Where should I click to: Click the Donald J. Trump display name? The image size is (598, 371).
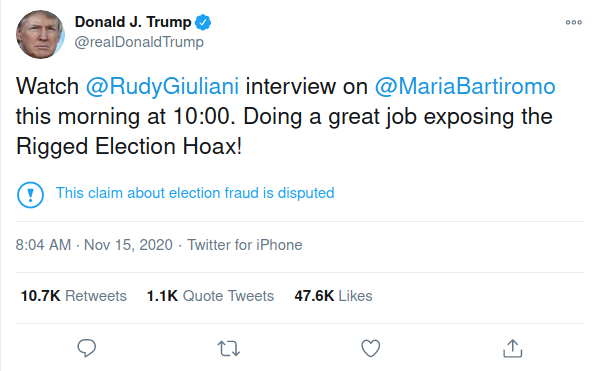[x=133, y=22]
